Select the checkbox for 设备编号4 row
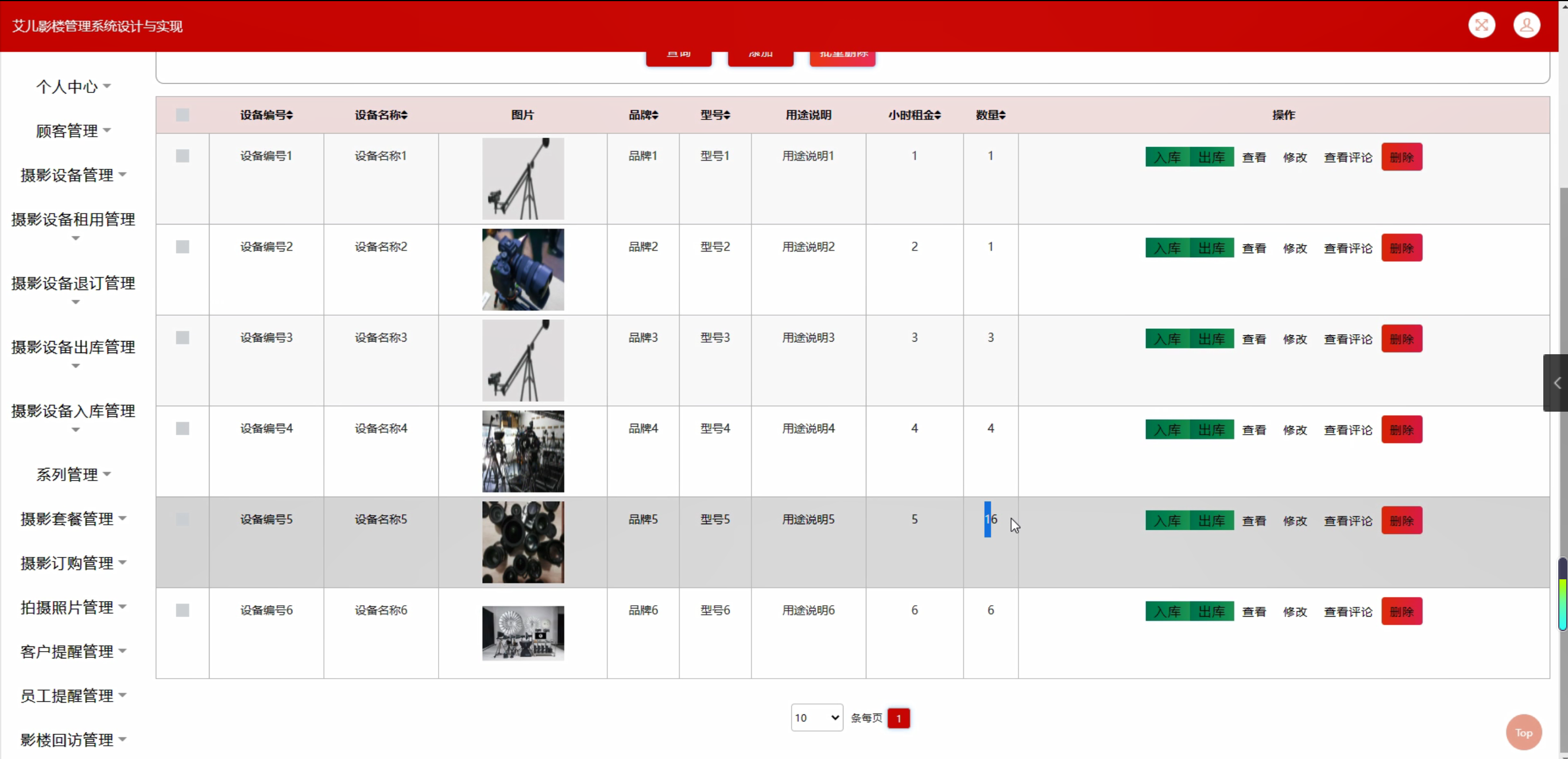The width and height of the screenshot is (1568, 759). 183,428
